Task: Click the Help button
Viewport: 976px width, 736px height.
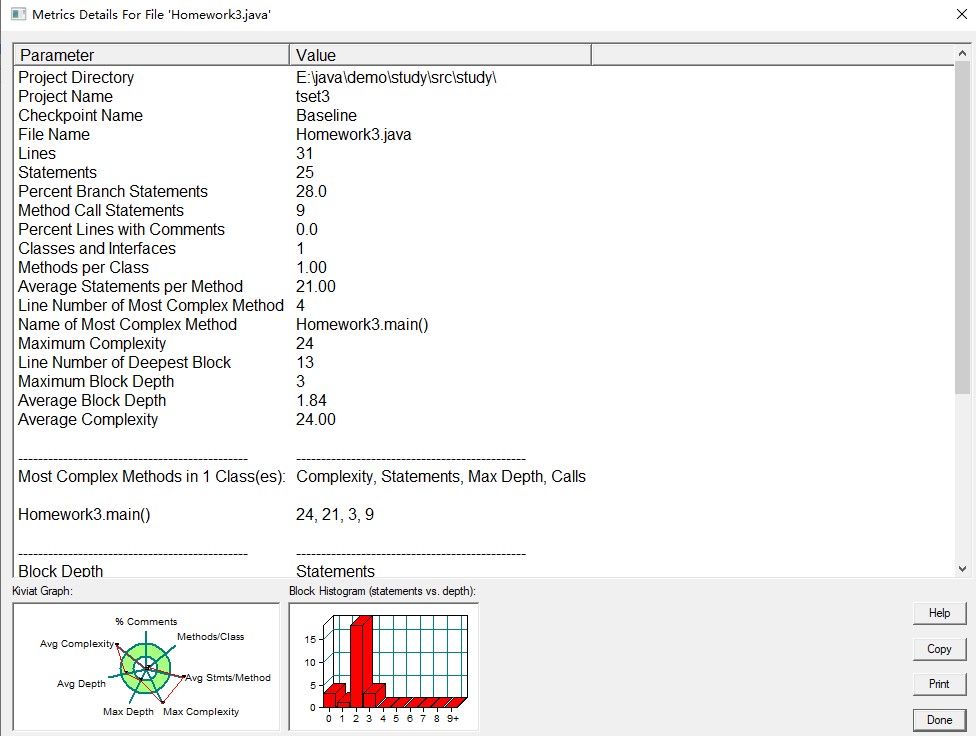Action: [939, 613]
